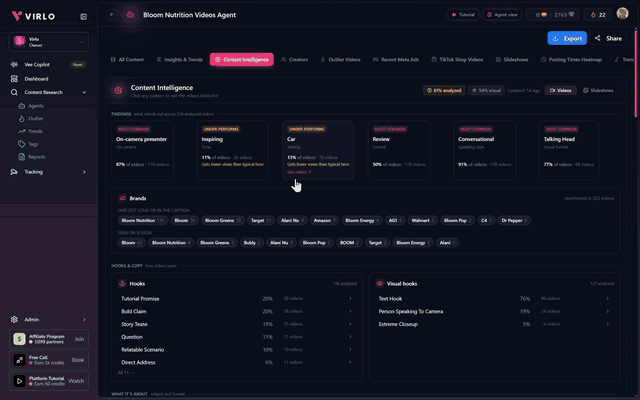Image resolution: width=640 pixels, height=400 pixels.
Task: Click the flame streak counter 22
Action: [598, 15]
